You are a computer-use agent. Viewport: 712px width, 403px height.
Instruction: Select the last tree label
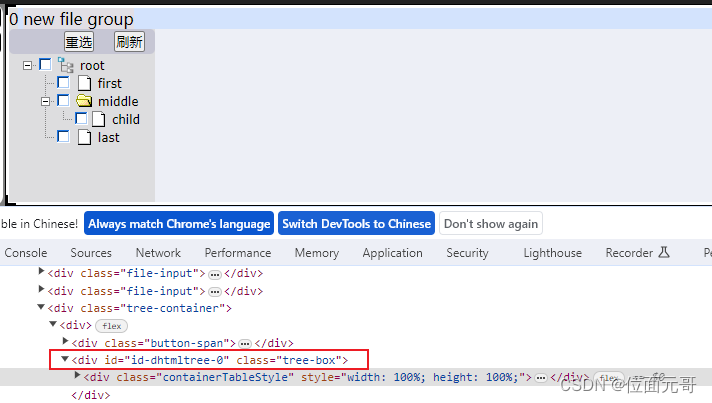(109, 138)
